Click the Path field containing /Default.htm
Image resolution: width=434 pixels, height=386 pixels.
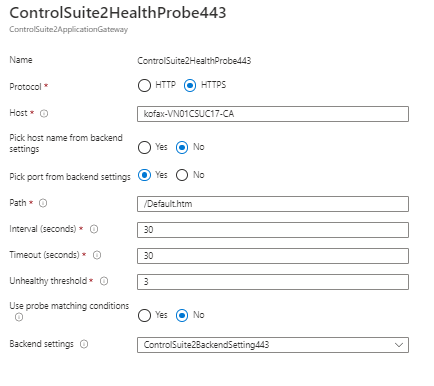(273, 204)
